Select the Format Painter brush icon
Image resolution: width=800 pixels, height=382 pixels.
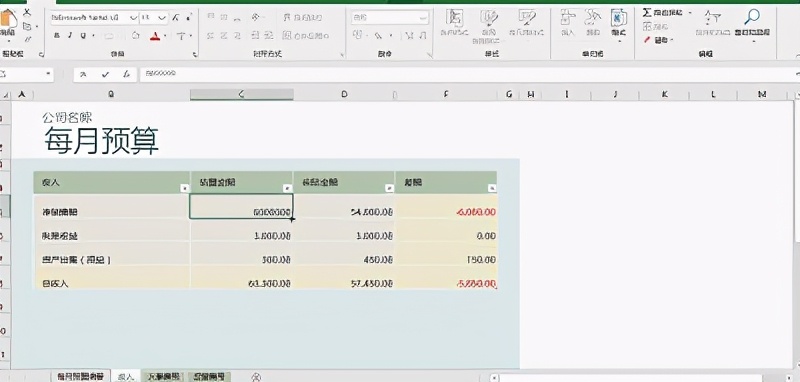pos(28,40)
